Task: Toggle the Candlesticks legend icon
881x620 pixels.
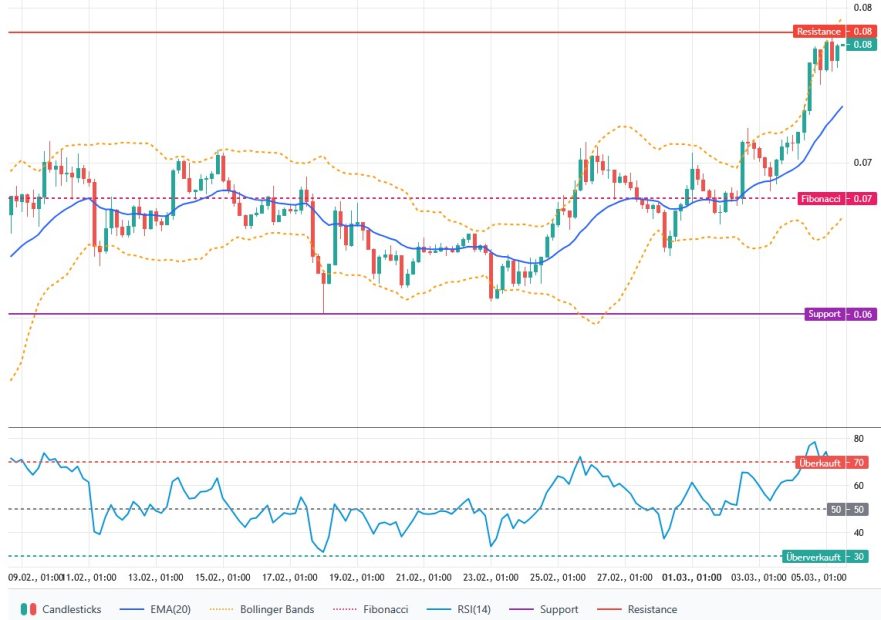Action: coord(26,609)
